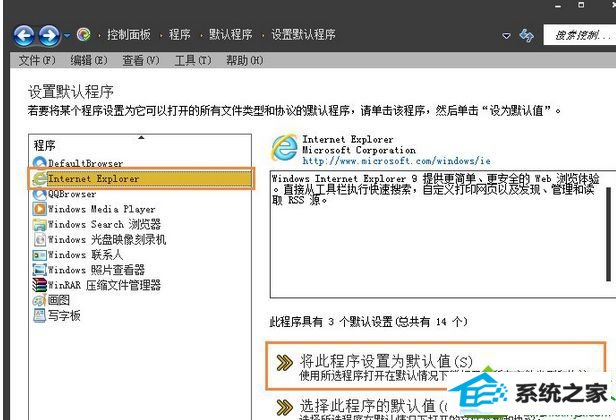Open the 文件(F) menu
The height and width of the screenshot is (420, 616).
(37, 61)
